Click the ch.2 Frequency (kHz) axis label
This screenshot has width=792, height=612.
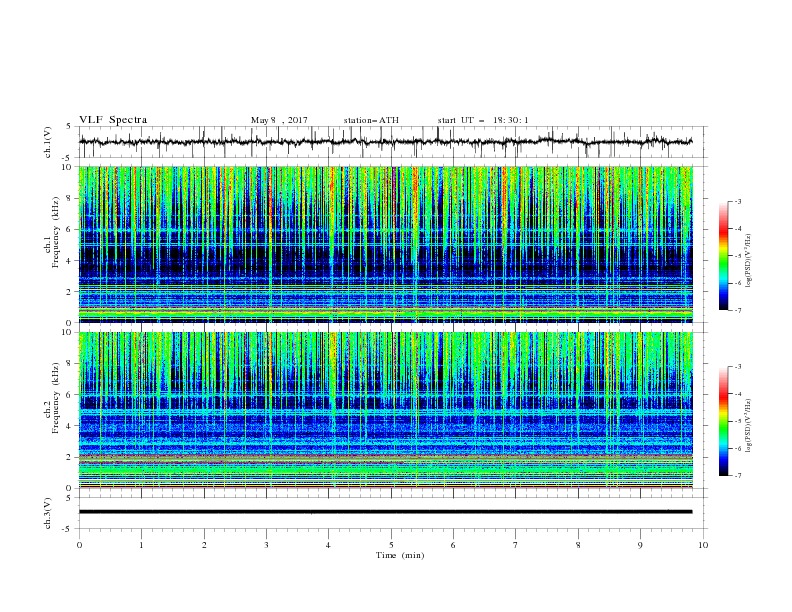pos(52,398)
